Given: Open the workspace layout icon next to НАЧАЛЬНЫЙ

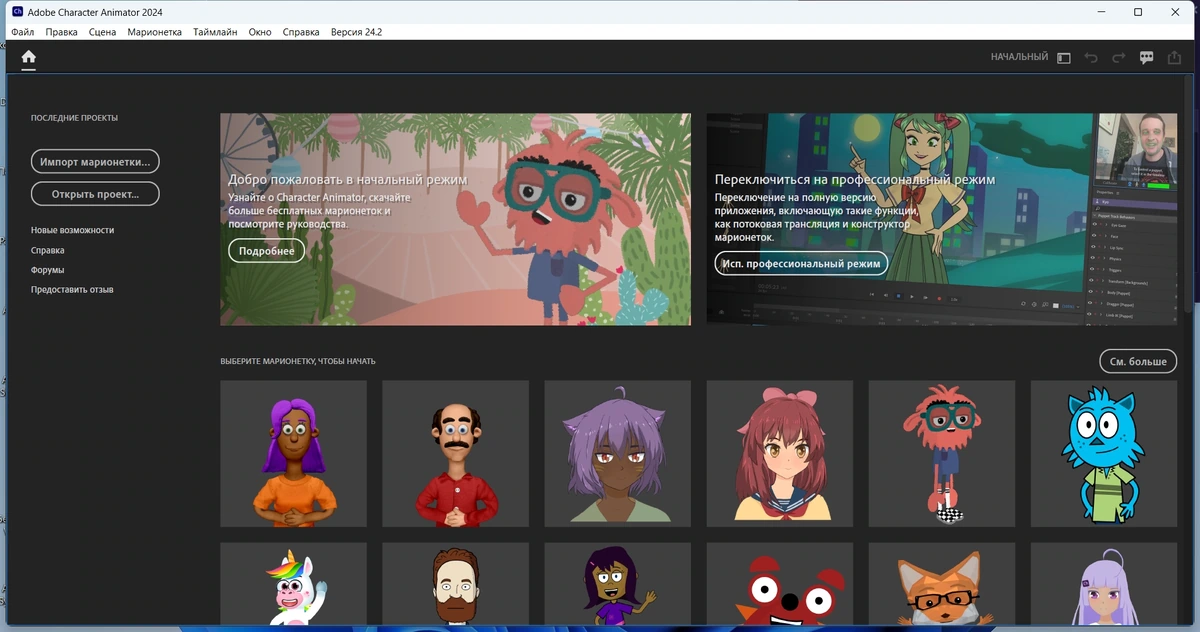Looking at the screenshot, I should click(1064, 58).
